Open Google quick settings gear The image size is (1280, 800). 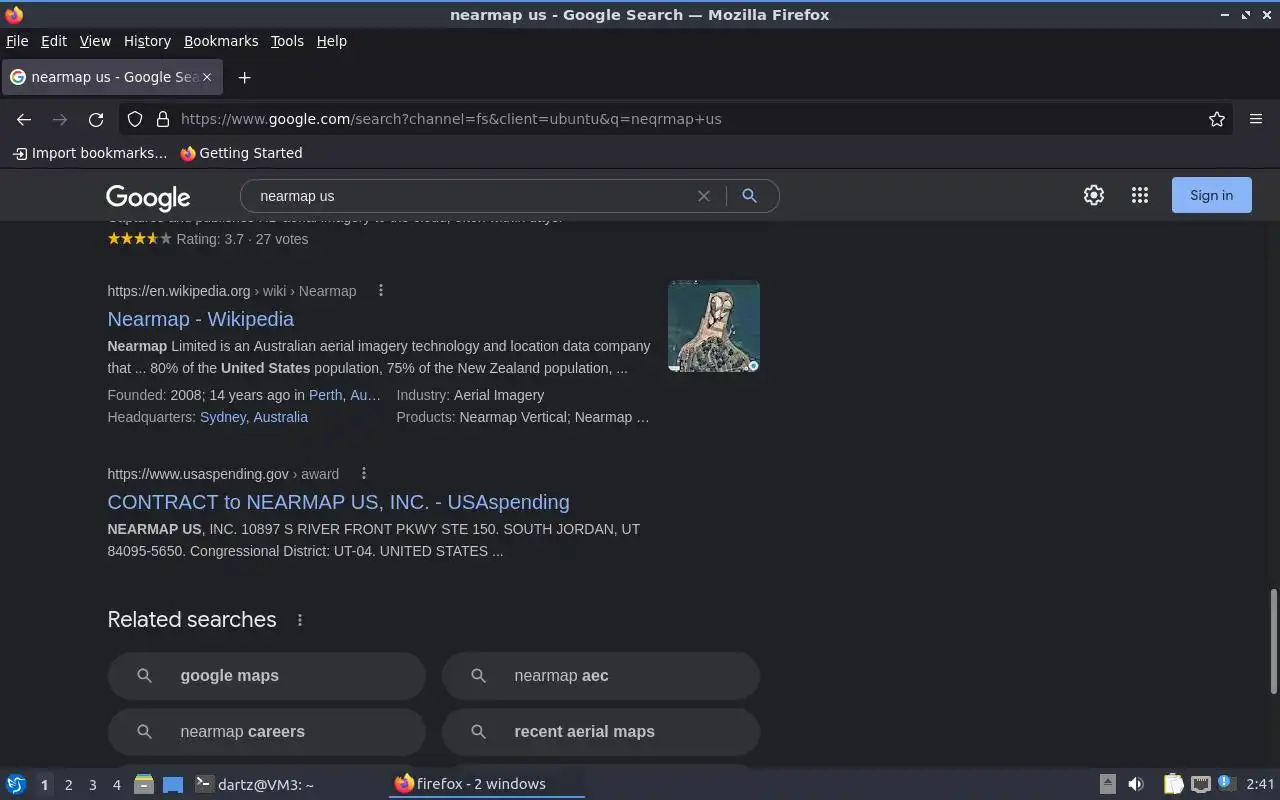[1094, 195]
